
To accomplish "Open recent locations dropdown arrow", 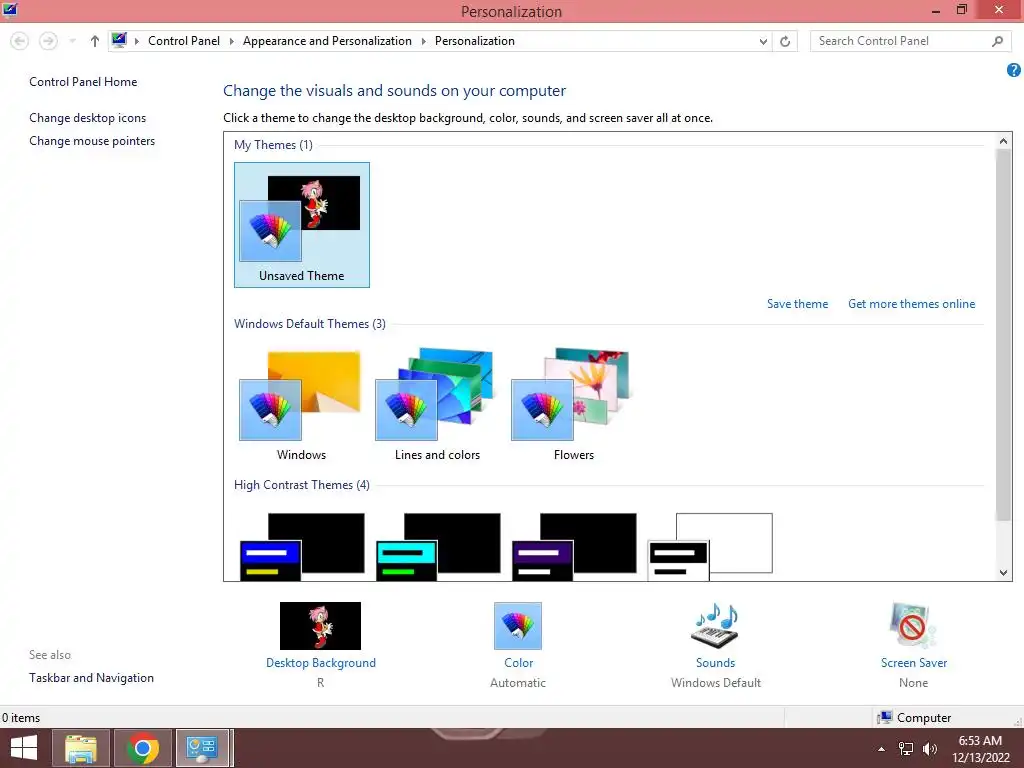I will click(72, 41).
